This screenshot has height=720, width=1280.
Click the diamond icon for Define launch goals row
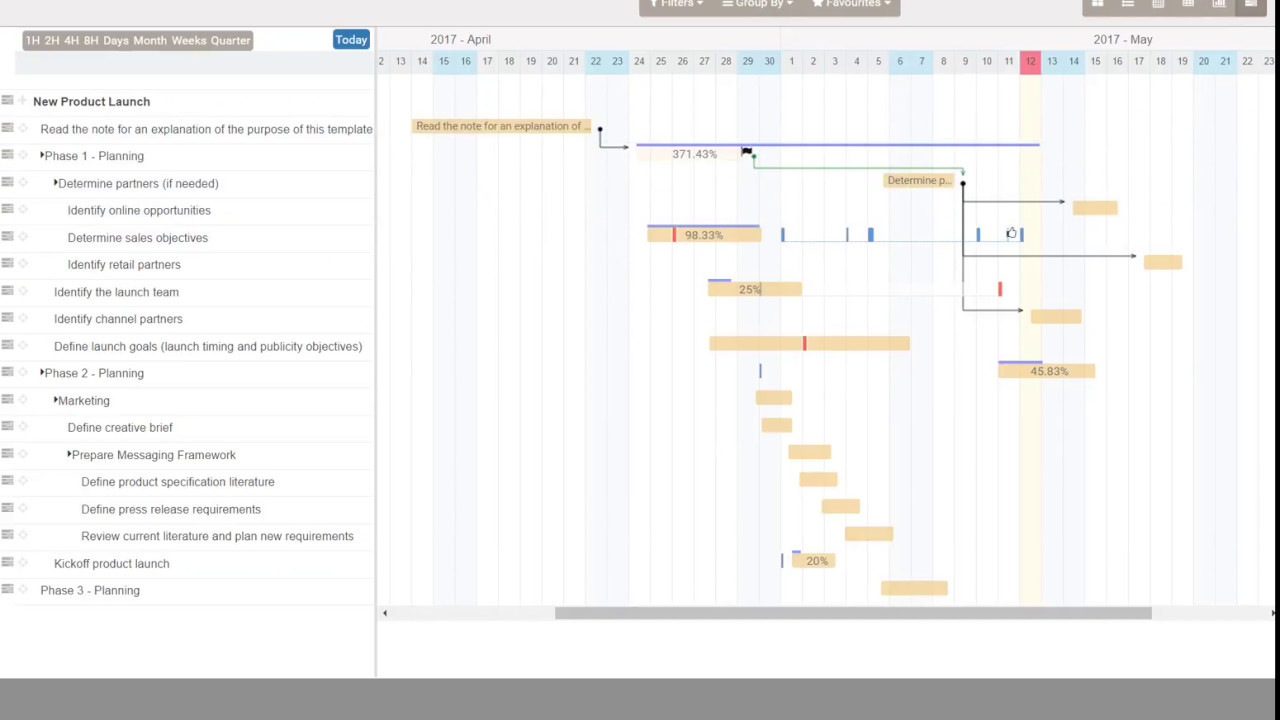(x=23, y=345)
